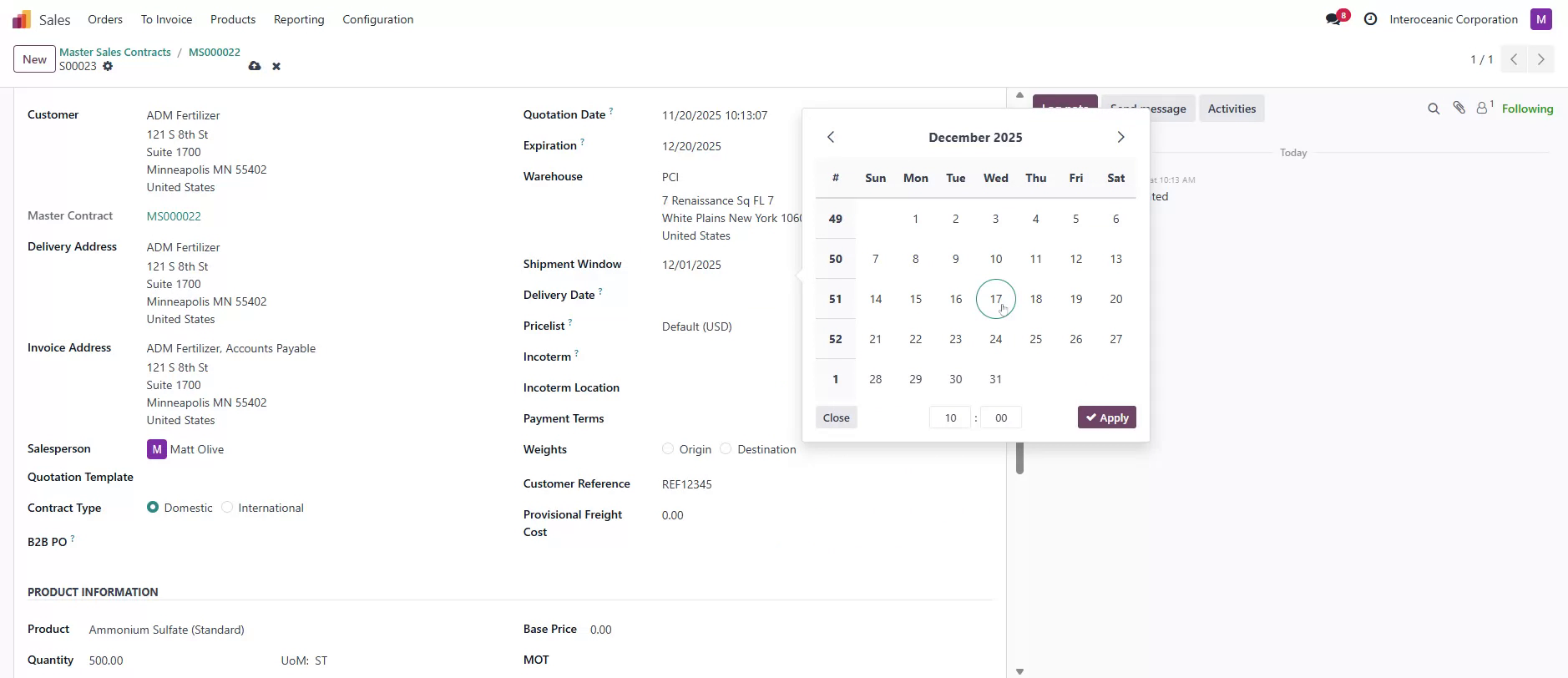Save record manually with cloud upload icon
Viewport: 1568px width, 678px height.
point(255,66)
